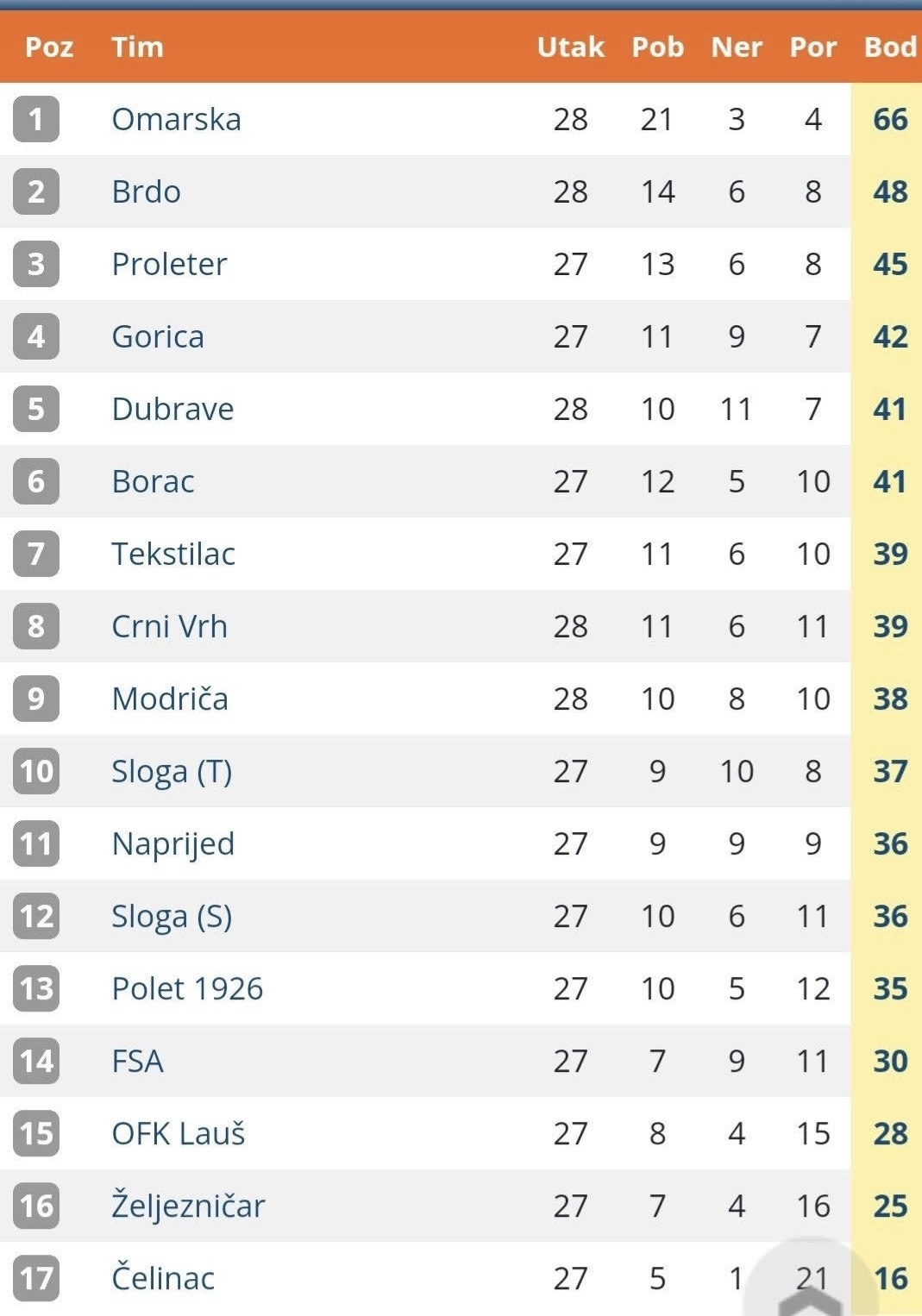Select the Pob column header
Viewport: 922px width, 1316px height.
pyautogui.click(x=657, y=47)
